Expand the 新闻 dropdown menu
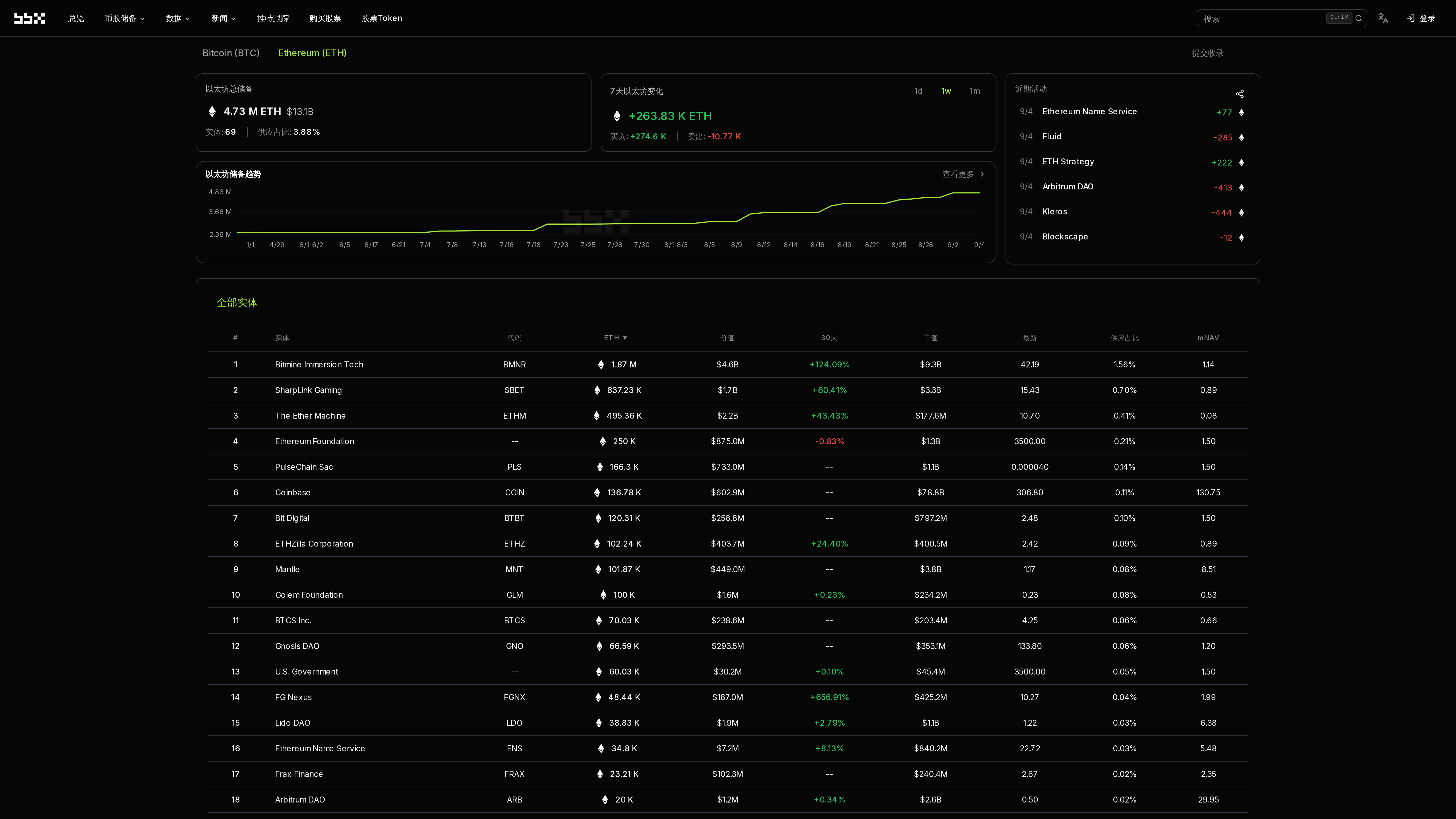 pyautogui.click(x=223, y=18)
